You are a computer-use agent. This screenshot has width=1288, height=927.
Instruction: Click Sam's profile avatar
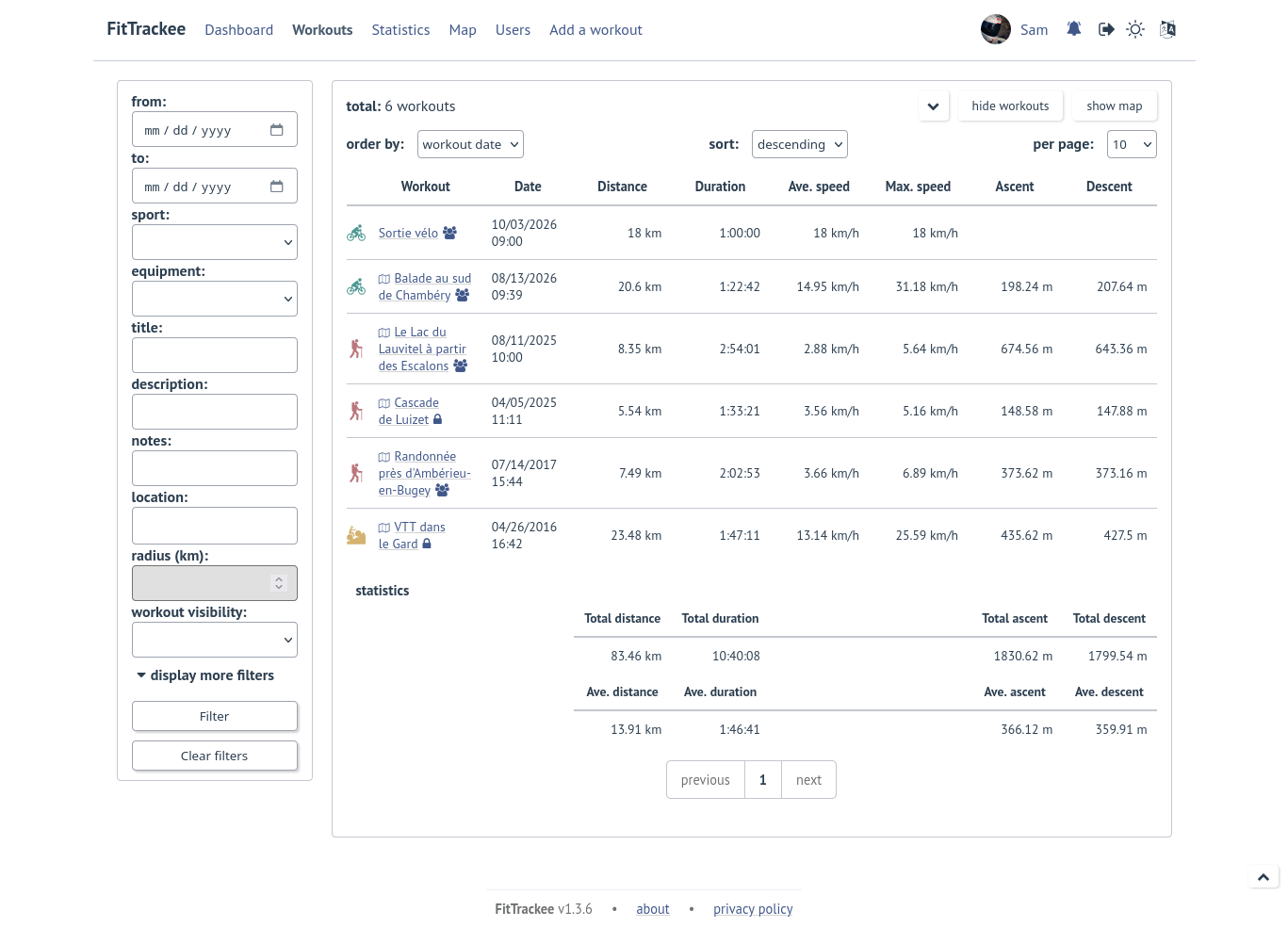tap(995, 29)
